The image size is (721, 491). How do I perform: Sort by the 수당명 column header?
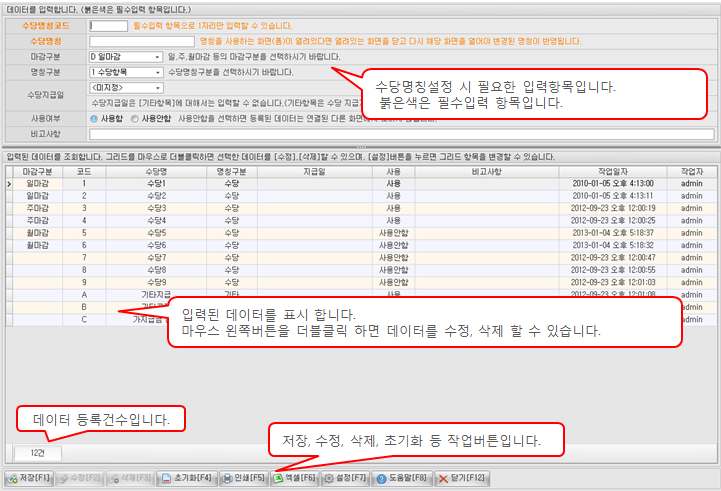click(x=156, y=171)
